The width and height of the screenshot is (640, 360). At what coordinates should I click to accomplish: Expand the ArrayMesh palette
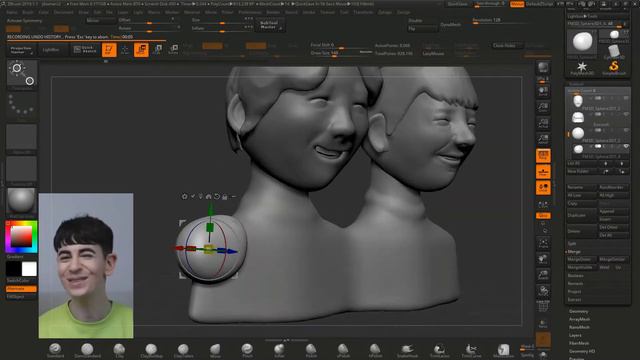[x=580, y=319]
